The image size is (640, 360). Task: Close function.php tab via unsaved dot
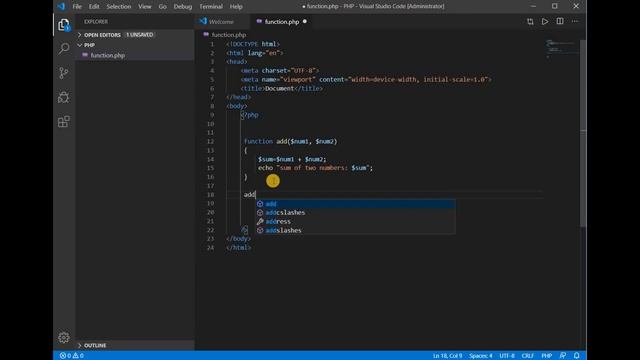click(304, 22)
